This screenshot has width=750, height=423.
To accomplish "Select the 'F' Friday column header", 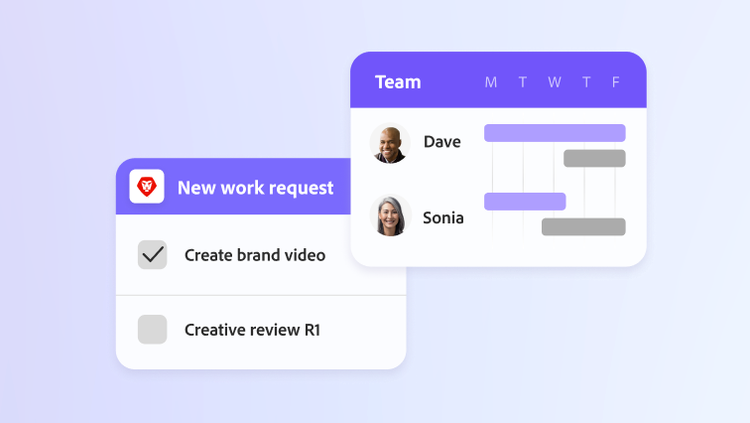I will (x=616, y=82).
